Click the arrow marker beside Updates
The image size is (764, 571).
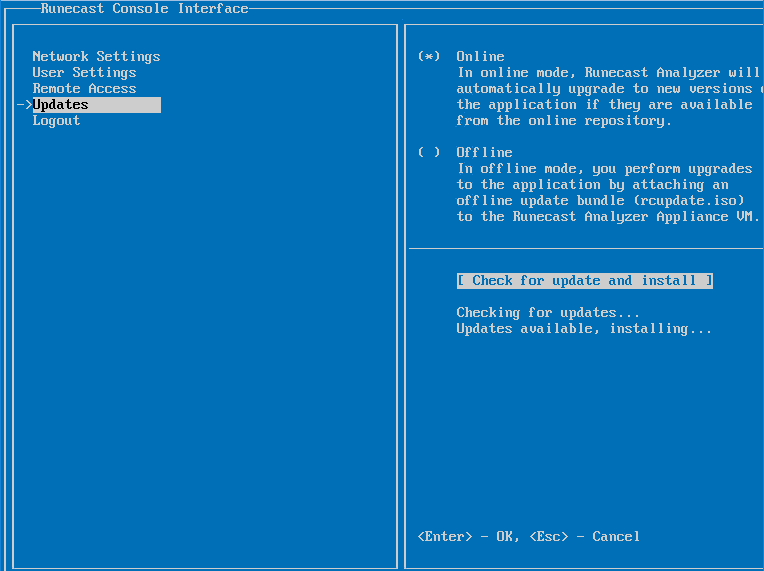[24, 105]
